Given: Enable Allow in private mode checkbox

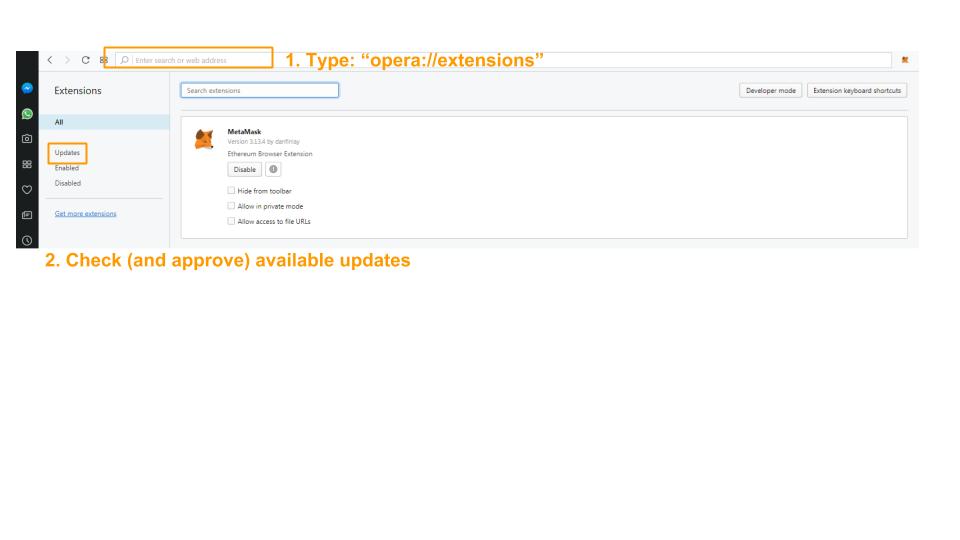Looking at the screenshot, I should pos(231,206).
